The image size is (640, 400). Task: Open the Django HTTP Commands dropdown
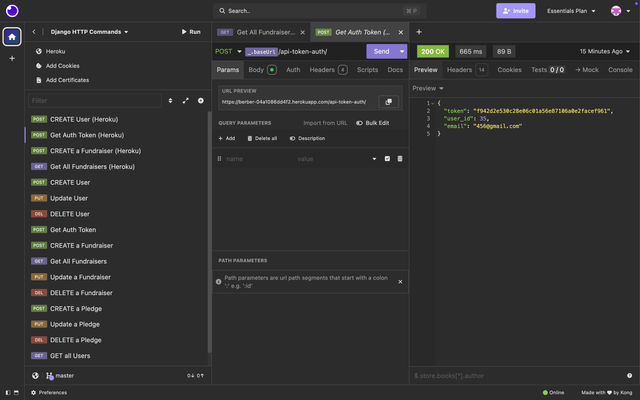(x=89, y=32)
